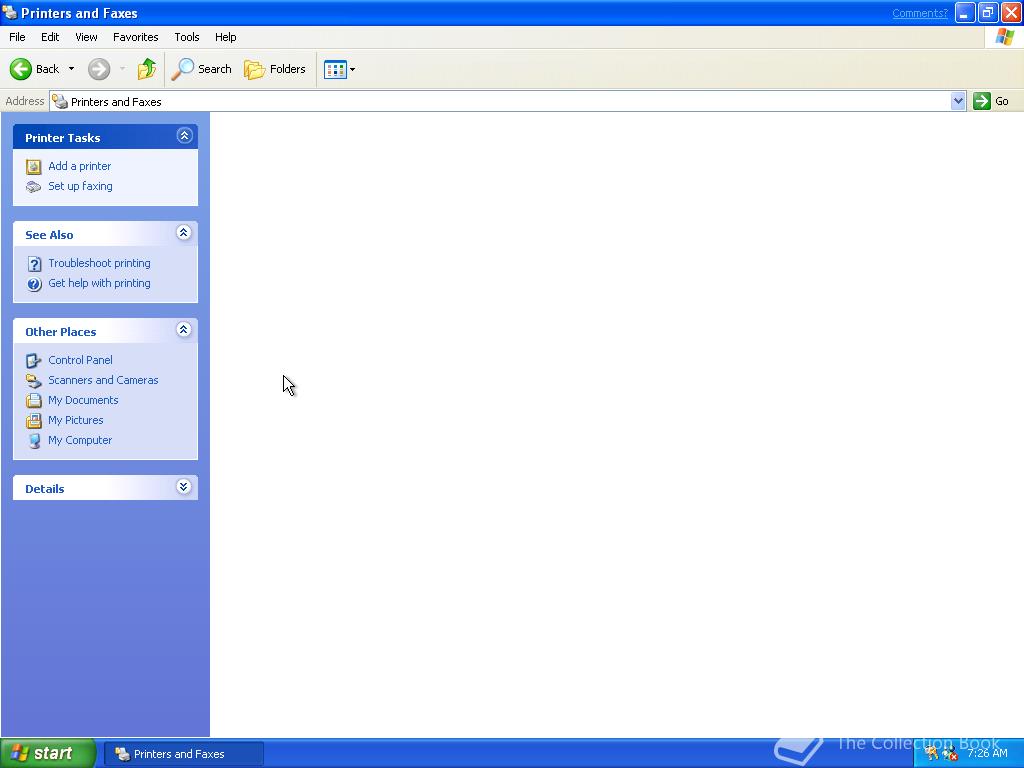Image resolution: width=1024 pixels, height=768 pixels.
Task: Go to Control Panel link
Action: pos(80,360)
